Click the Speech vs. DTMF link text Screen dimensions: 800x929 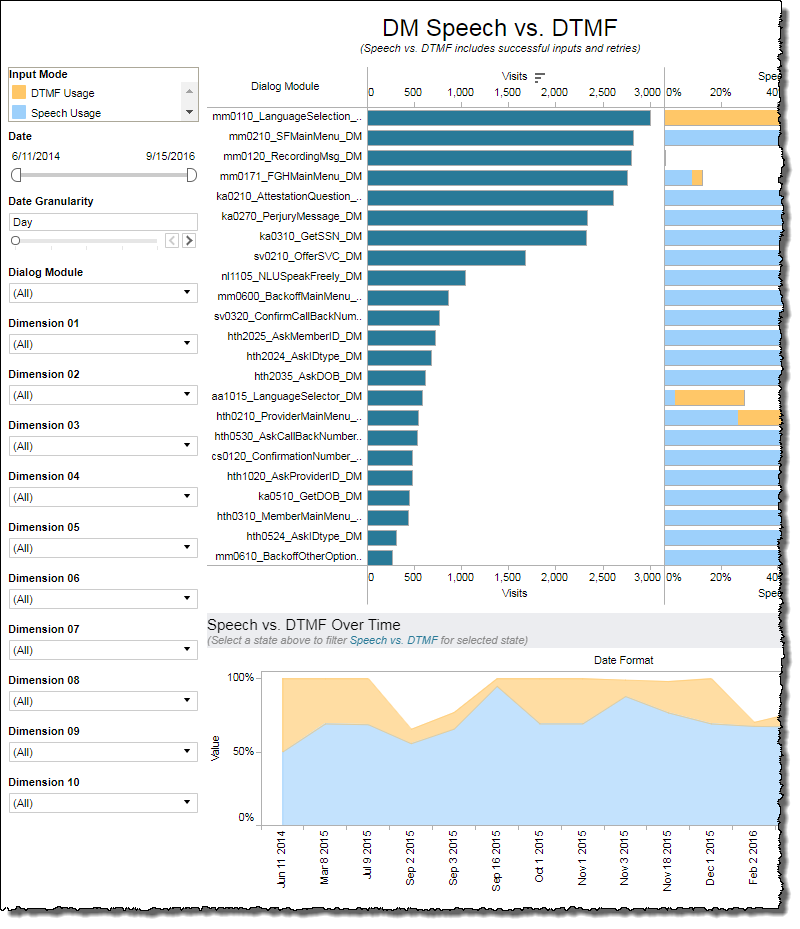[393, 640]
